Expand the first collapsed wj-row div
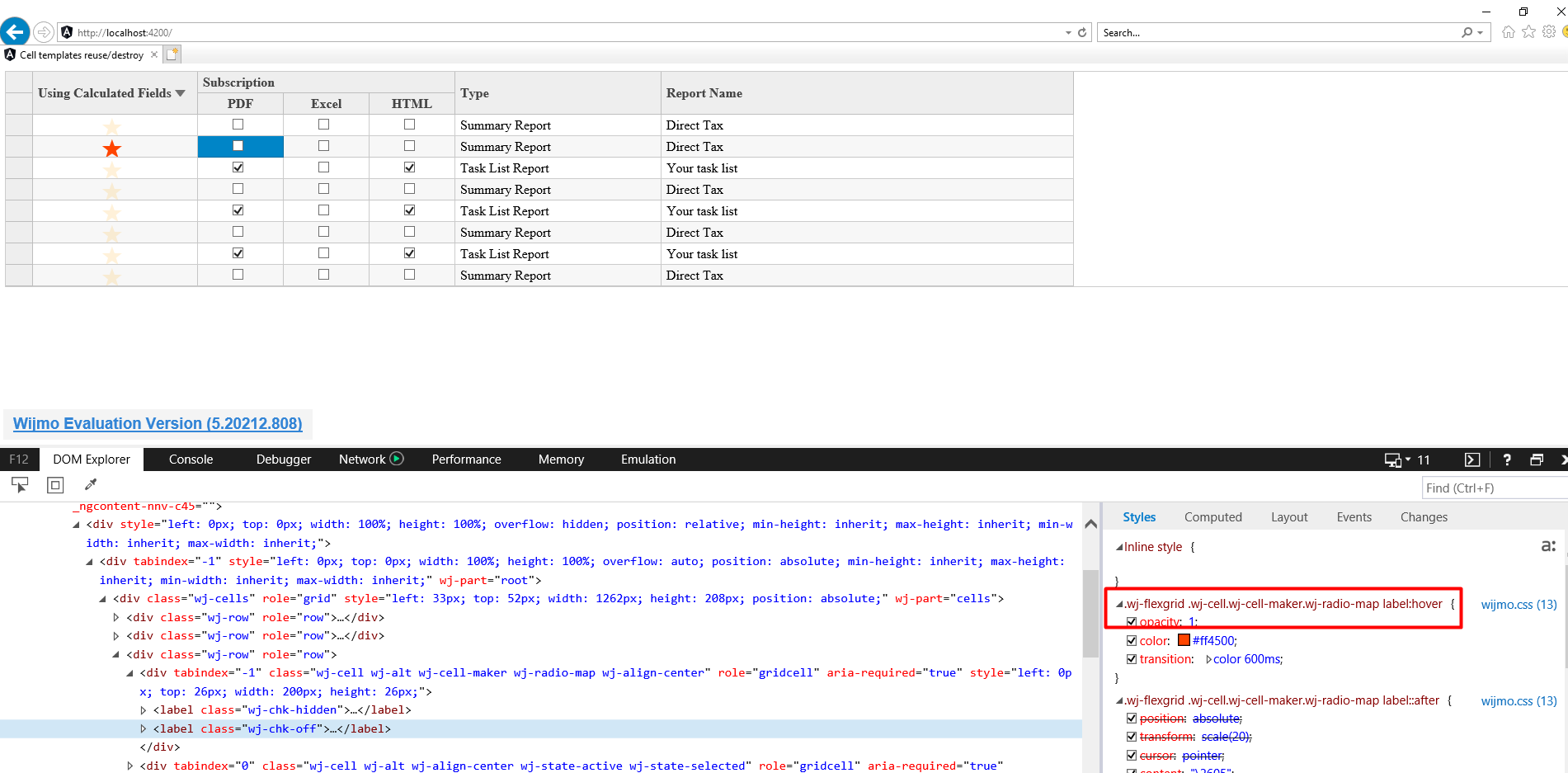1568x773 pixels. (x=116, y=617)
